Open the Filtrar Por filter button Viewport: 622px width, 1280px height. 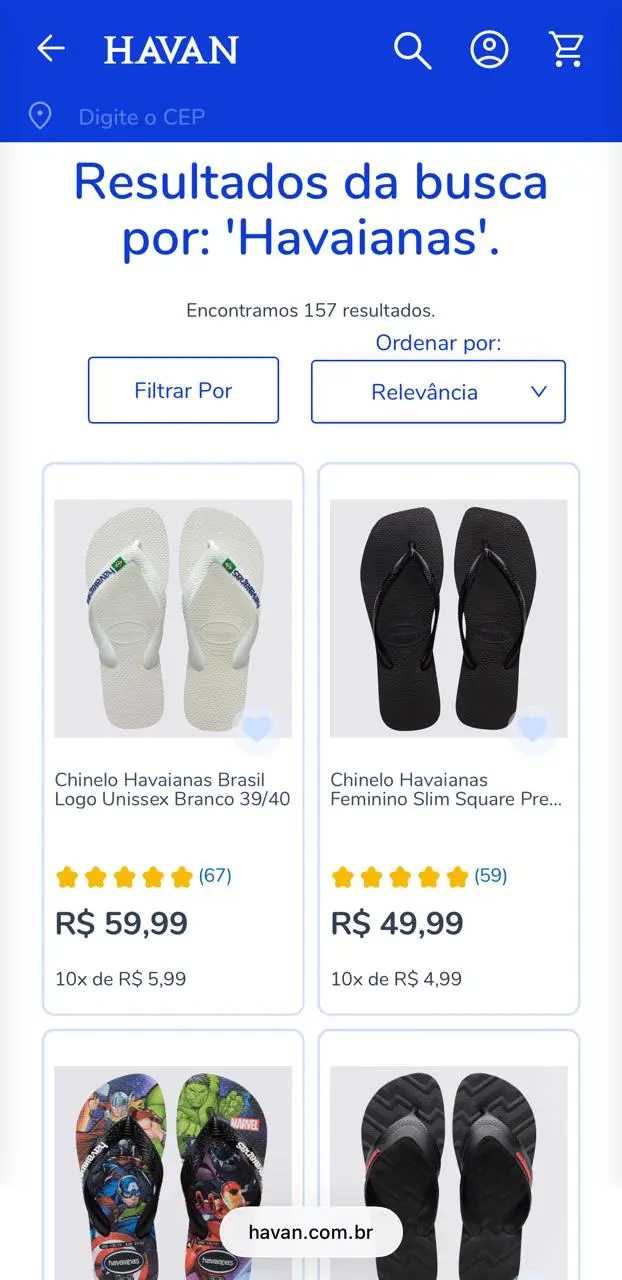pyautogui.click(x=183, y=390)
